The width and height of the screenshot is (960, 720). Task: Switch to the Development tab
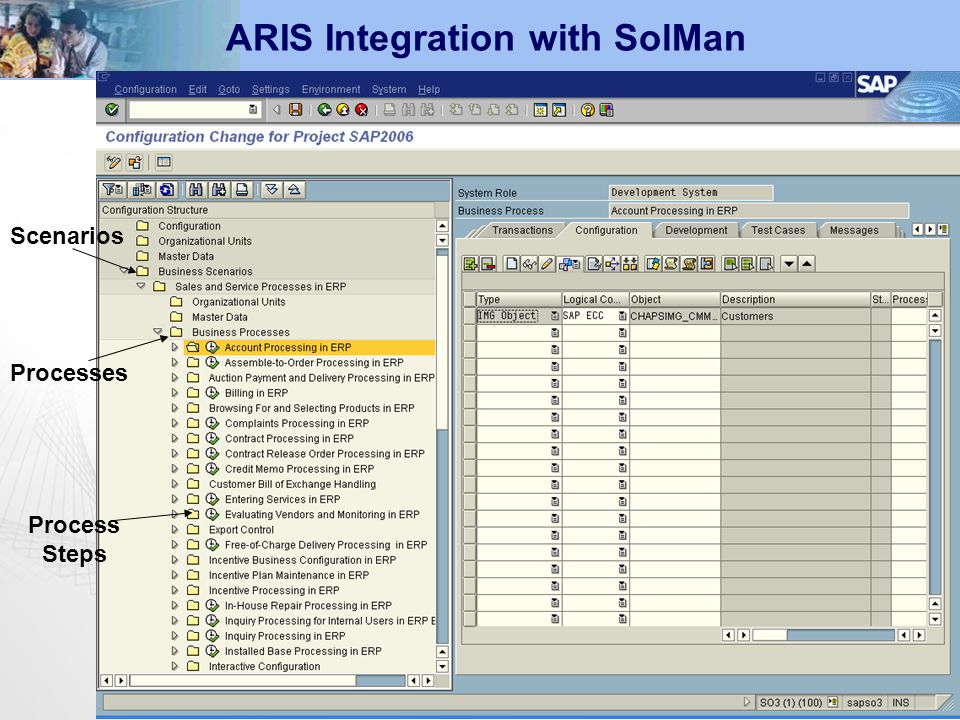[x=696, y=230]
